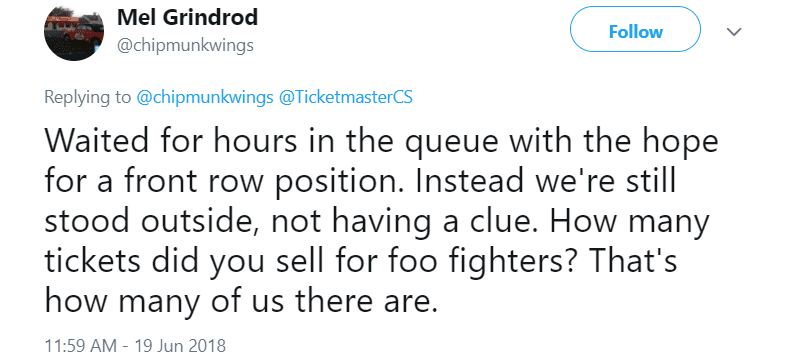Open the @TicketmasterCS mention link
The height and width of the screenshot is (364, 786).
tap(345, 97)
